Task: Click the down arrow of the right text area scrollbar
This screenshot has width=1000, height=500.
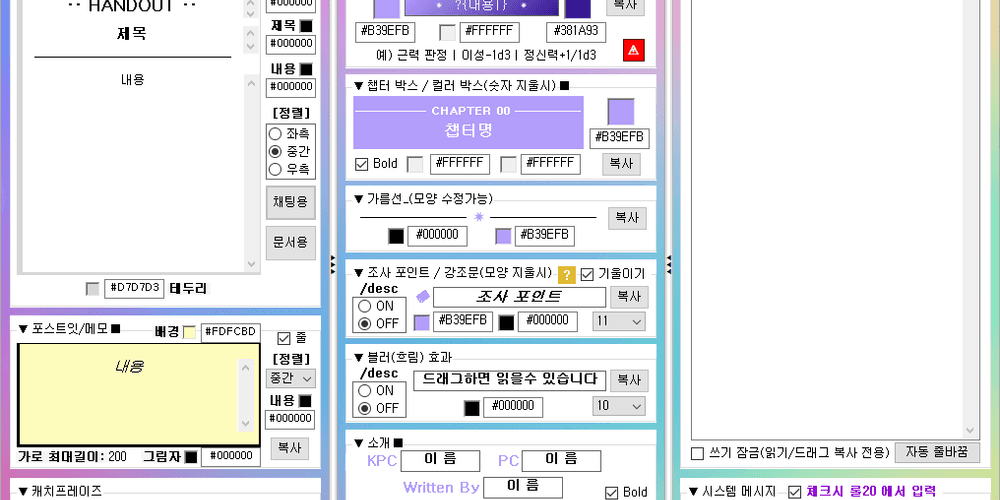Action: click(x=970, y=430)
